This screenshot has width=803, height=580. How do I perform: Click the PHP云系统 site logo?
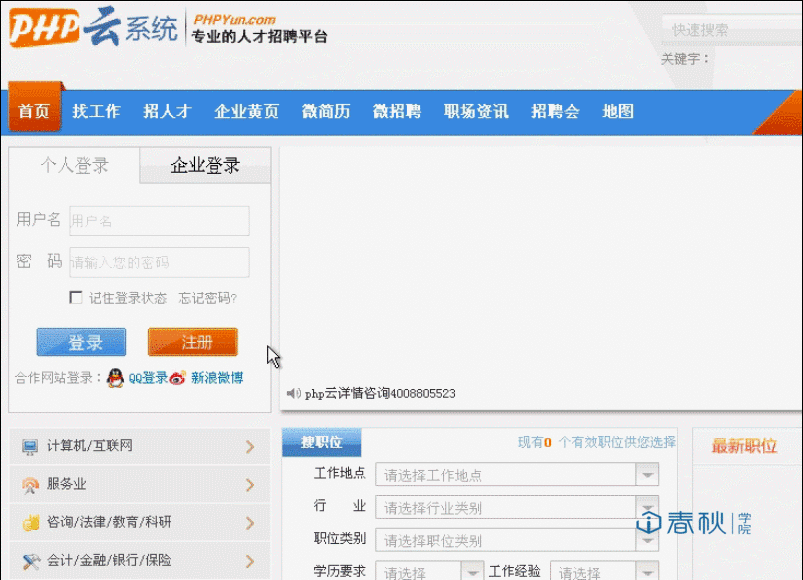coord(95,27)
